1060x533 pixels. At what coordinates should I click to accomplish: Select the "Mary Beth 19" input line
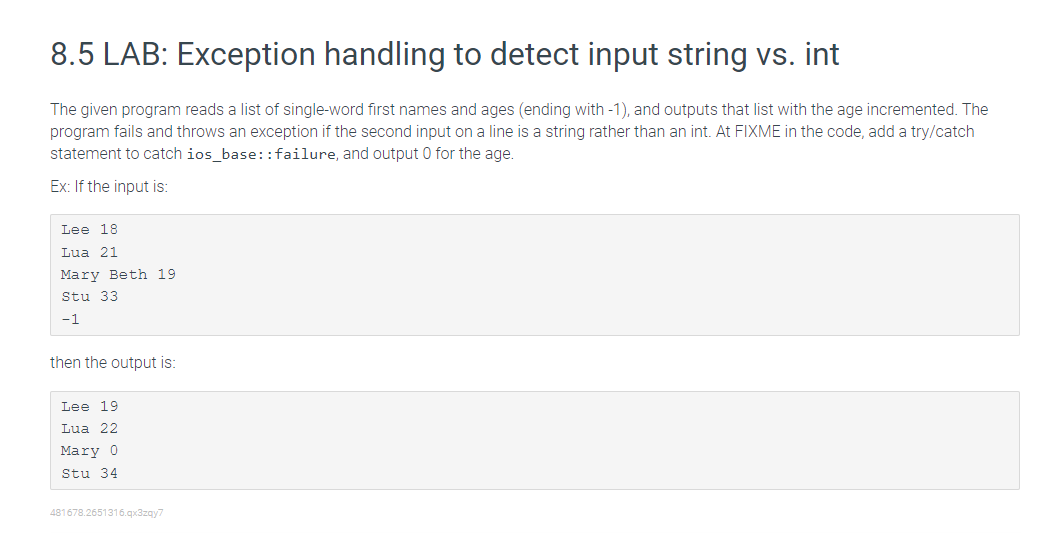[118, 275]
